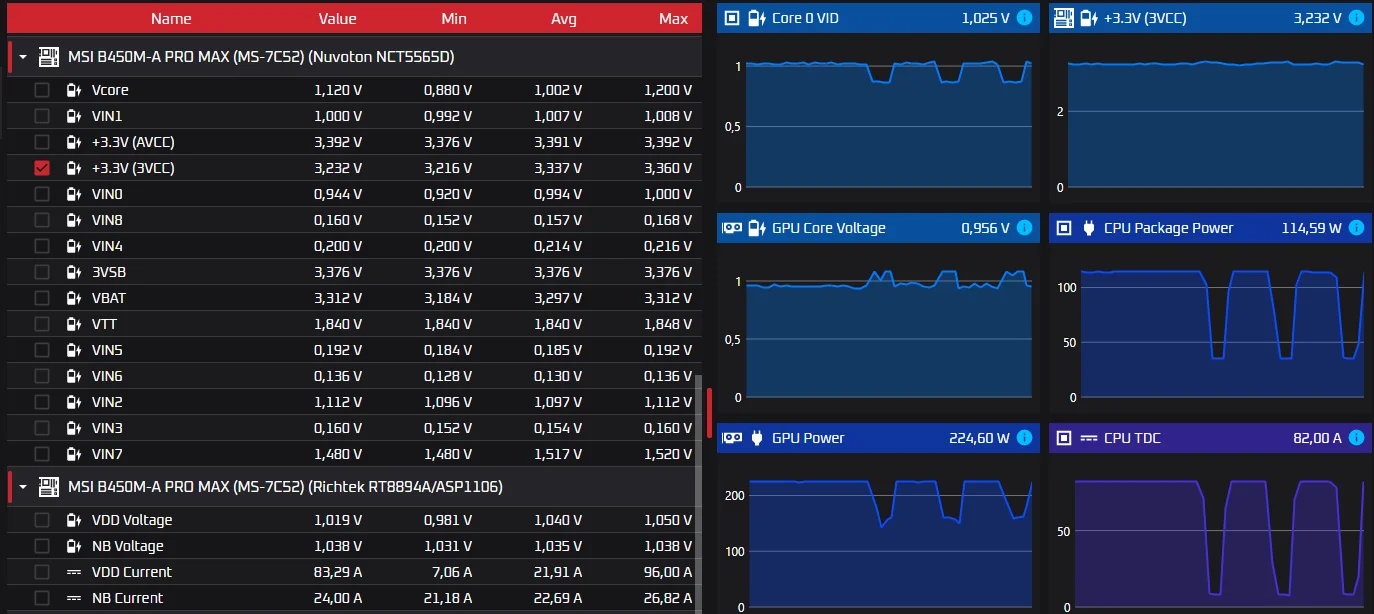
Task: Click the Nuvoton NCT5565D motherboard icon
Action: [x=49, y=57]
